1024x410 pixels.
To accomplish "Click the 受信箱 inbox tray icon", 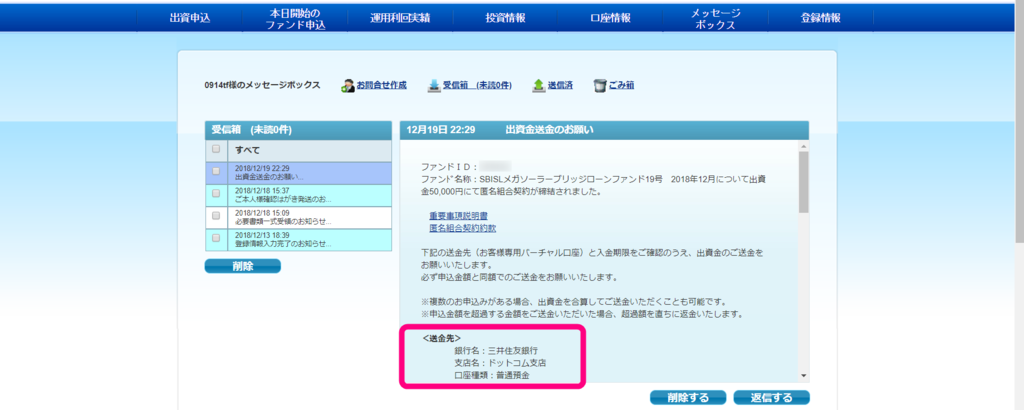I will (x=434, y=86).
